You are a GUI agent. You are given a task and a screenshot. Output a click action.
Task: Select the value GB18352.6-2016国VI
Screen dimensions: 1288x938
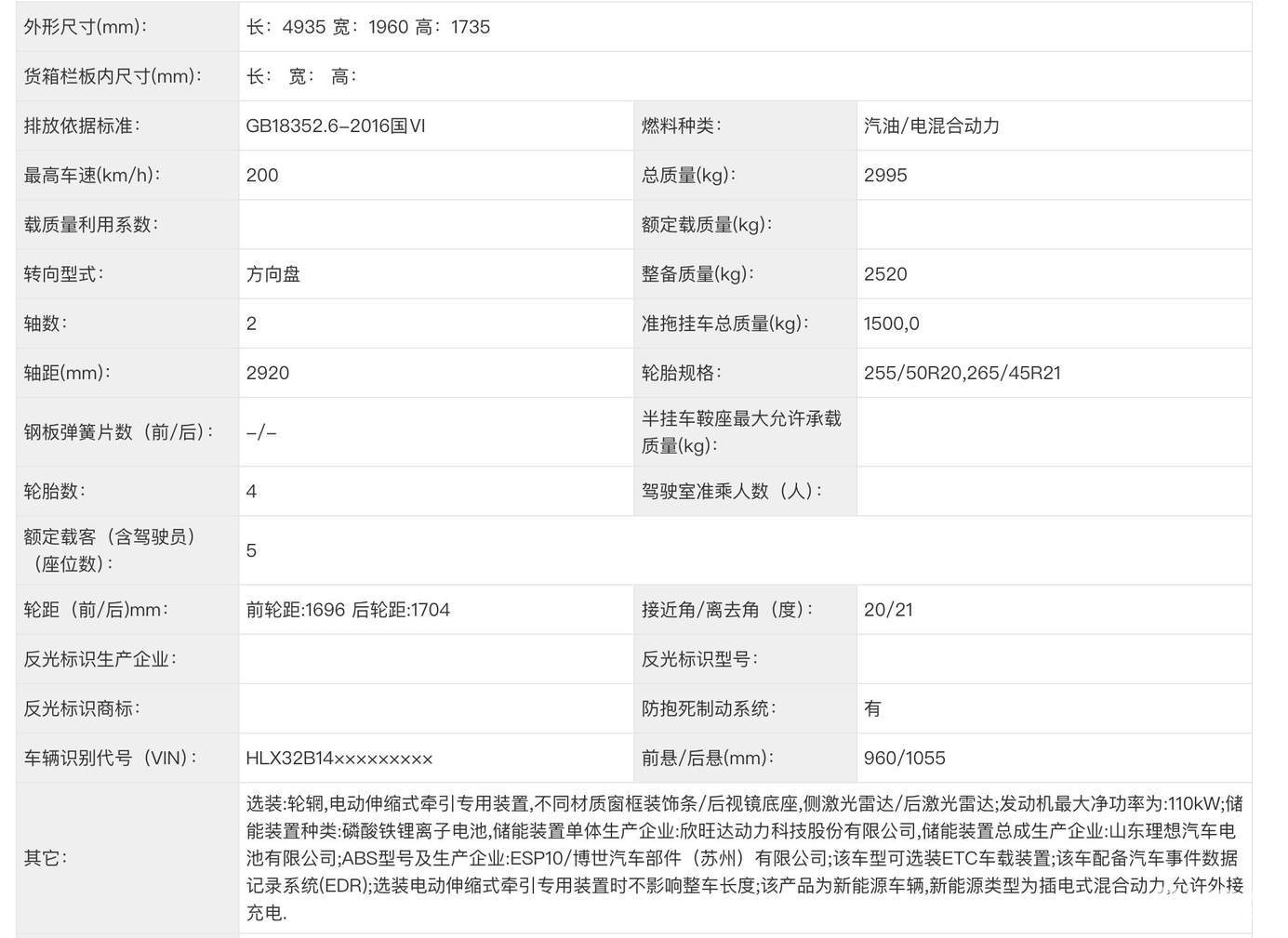tap(336, 126)
